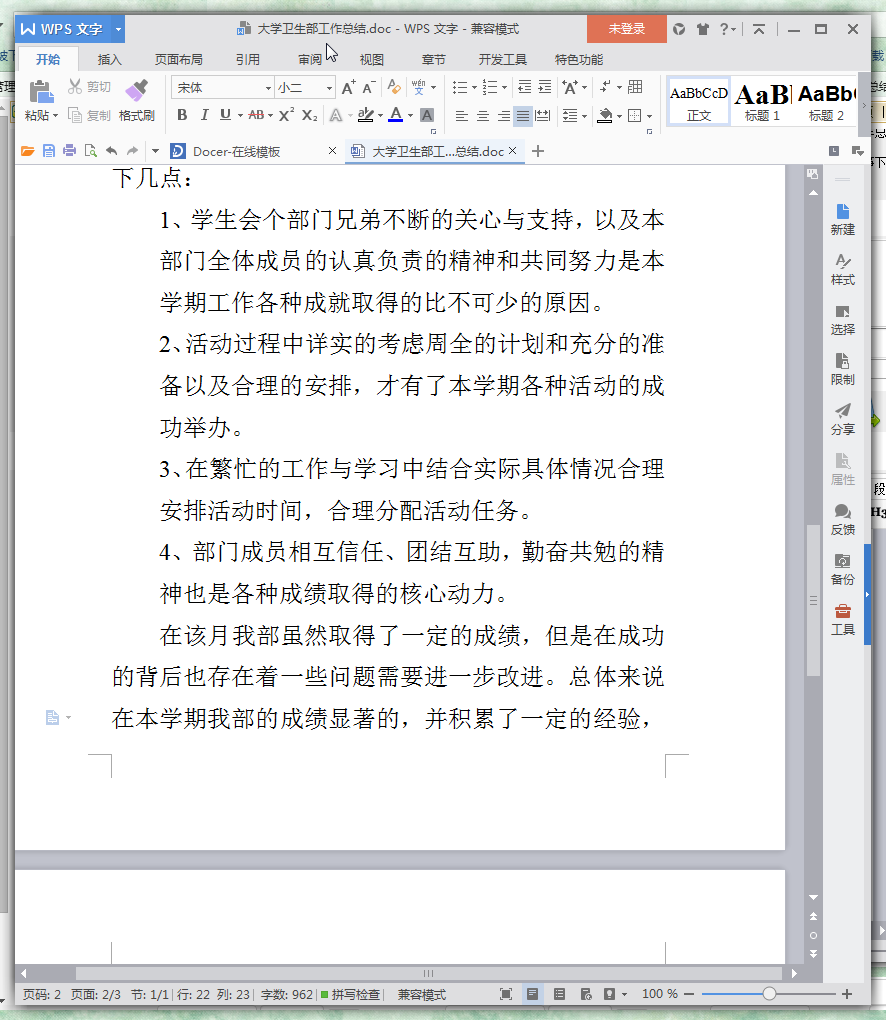Apply the 标题 1 heading style
The width and height of the screenshot is (886, 1020).
click(x=762, y=101)
